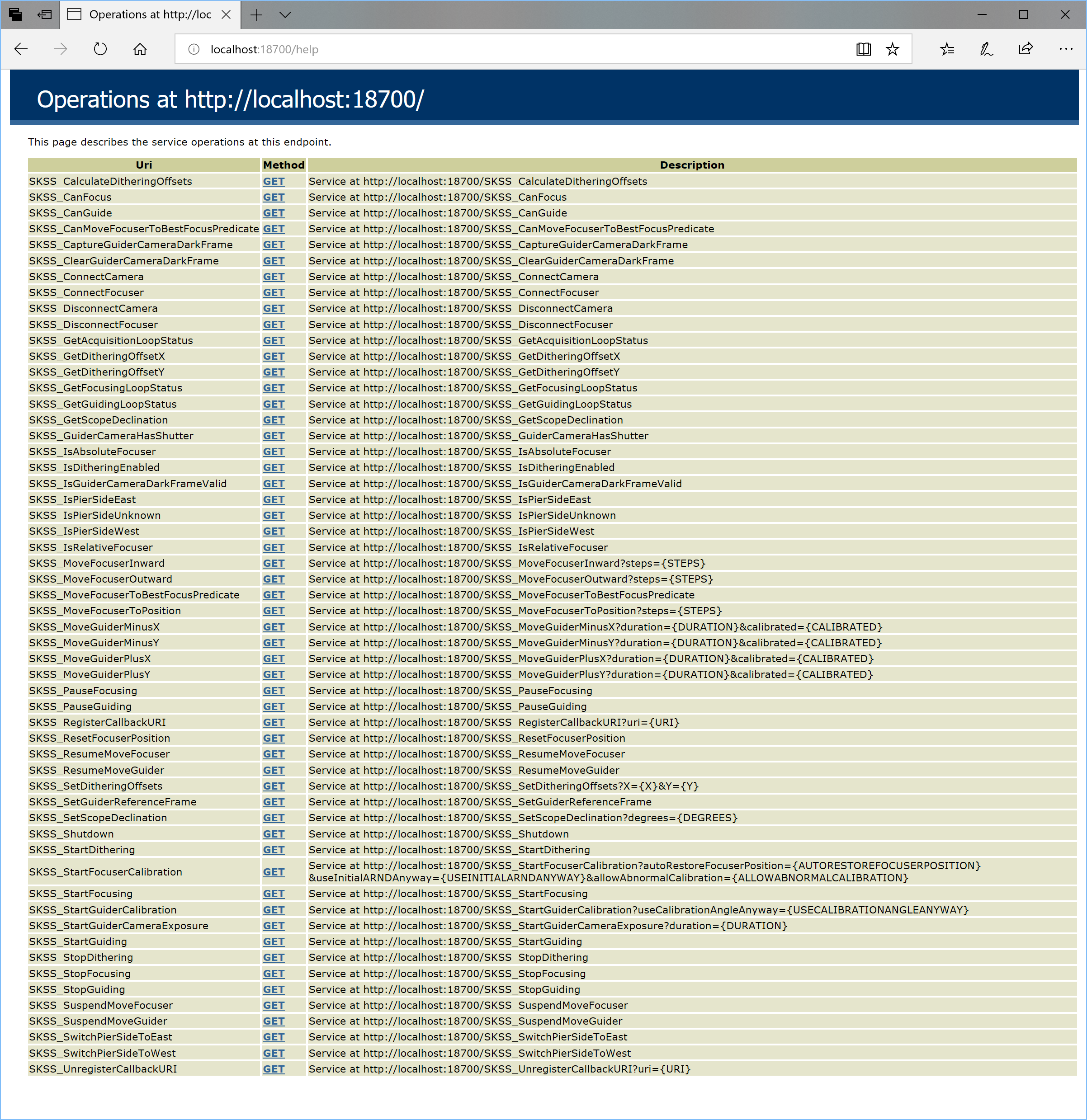Share the current page
1087x1120 pixels.
point(1025,49)
